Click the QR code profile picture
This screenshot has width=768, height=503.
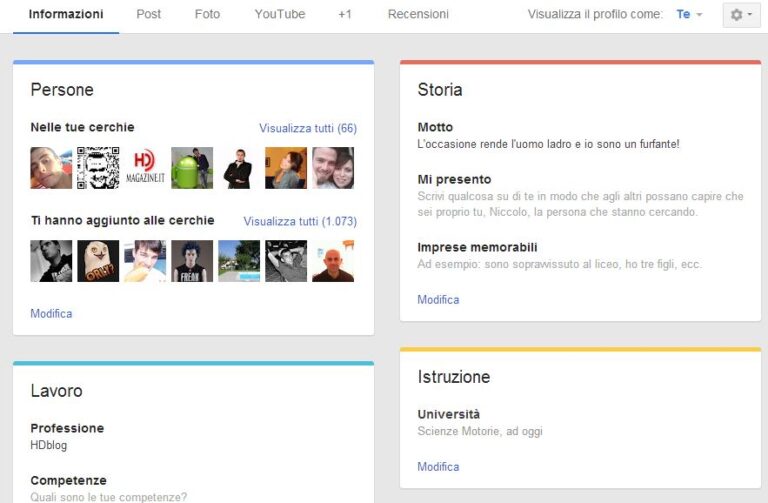coord(98,168)
